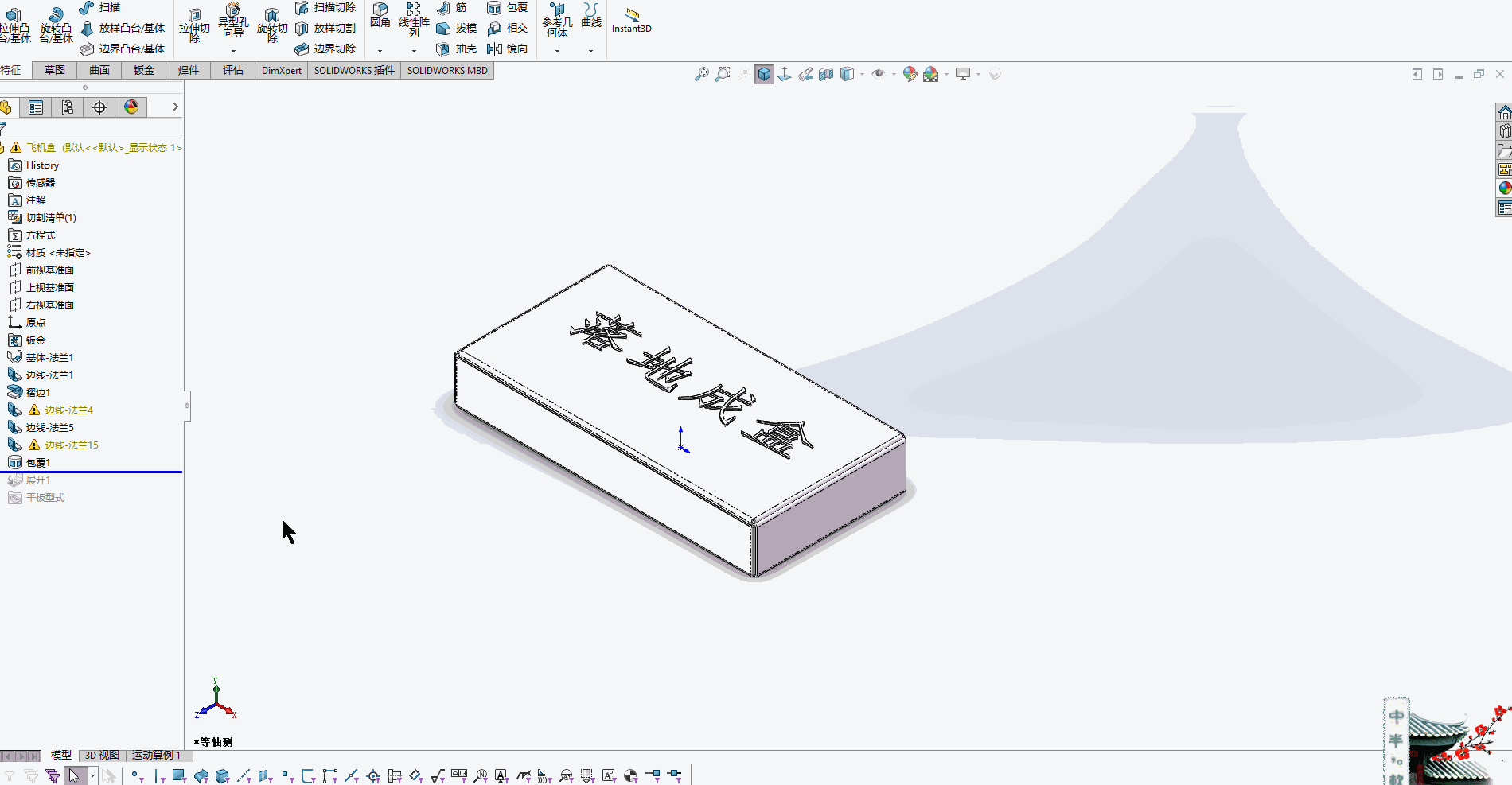This screenshot has width=1512, height=785.
Task: Open the Appearances color ball manager tab
Action: (131, 107)
